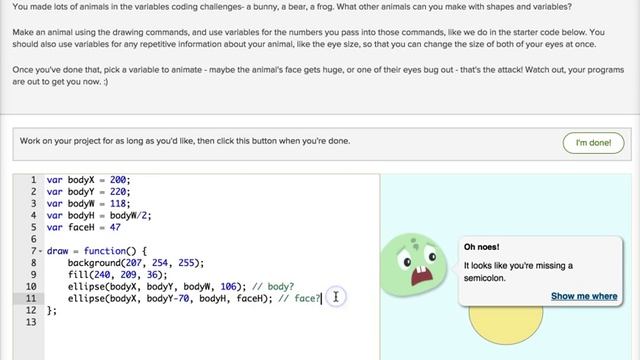Viewport: 640px width, 360px height.
Task: Click the word function on line 7
Action: click(x=104, y=251)
